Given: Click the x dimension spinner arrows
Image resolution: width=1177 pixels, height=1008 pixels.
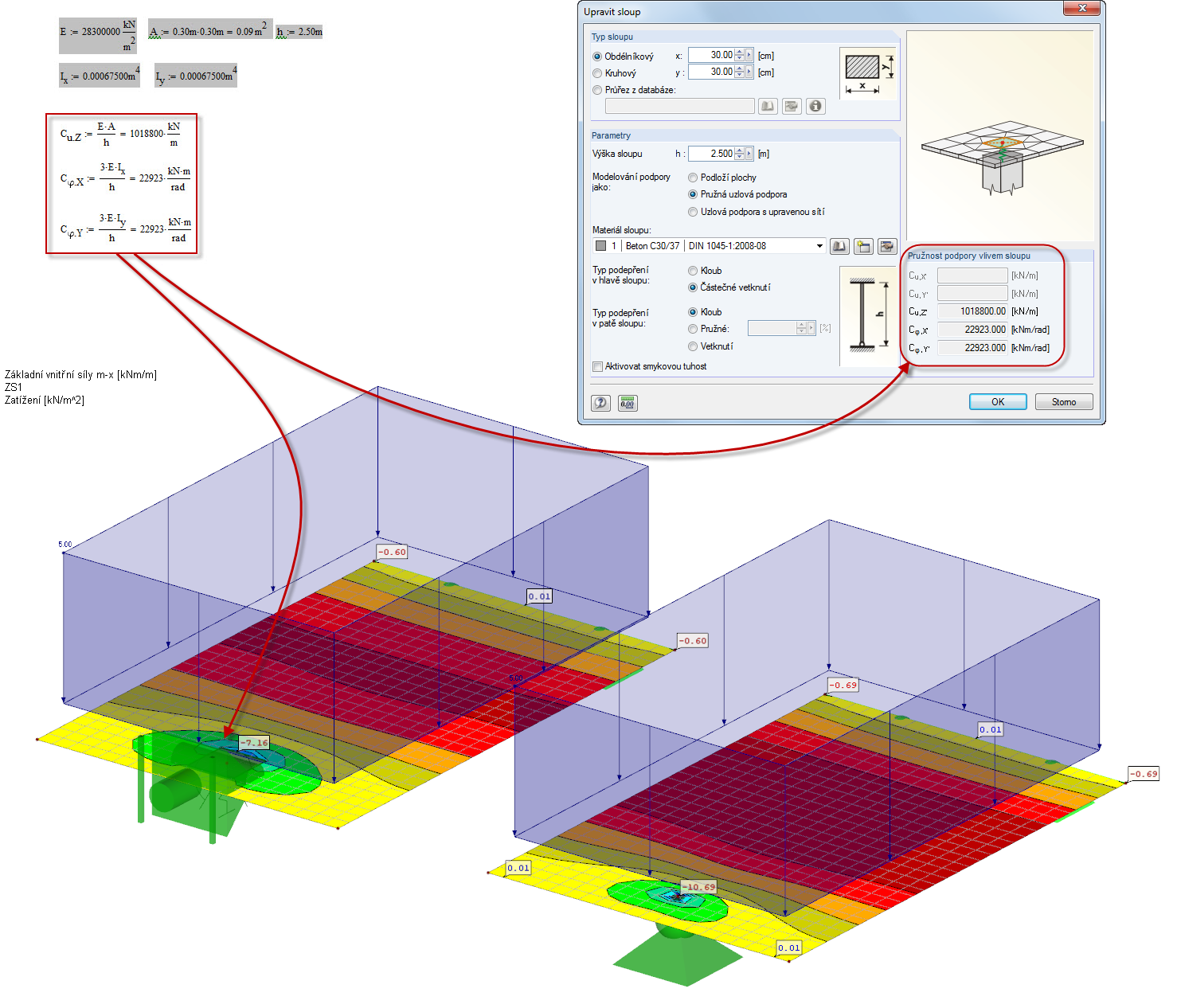Looking at the screenshot, I should [x=740, y=55].
